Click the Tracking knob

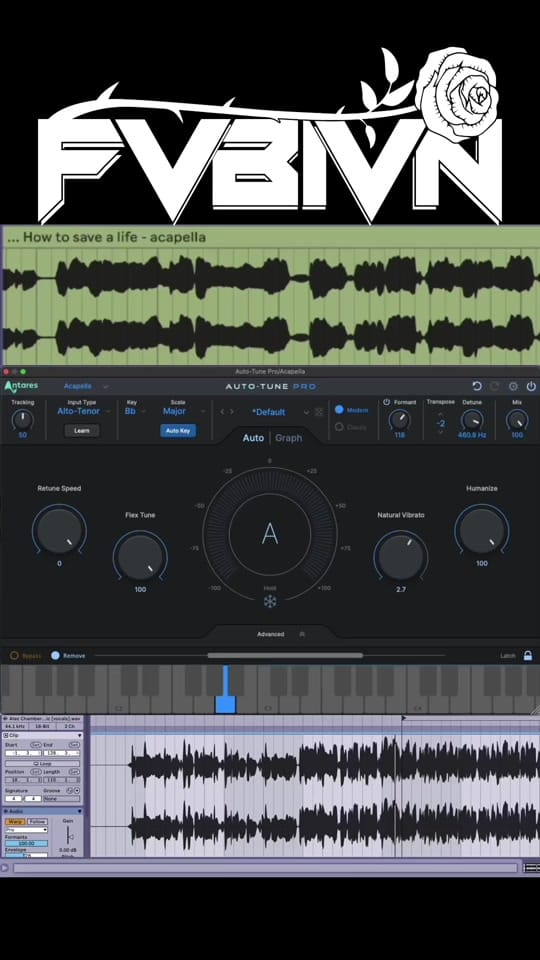pos(23,419)
